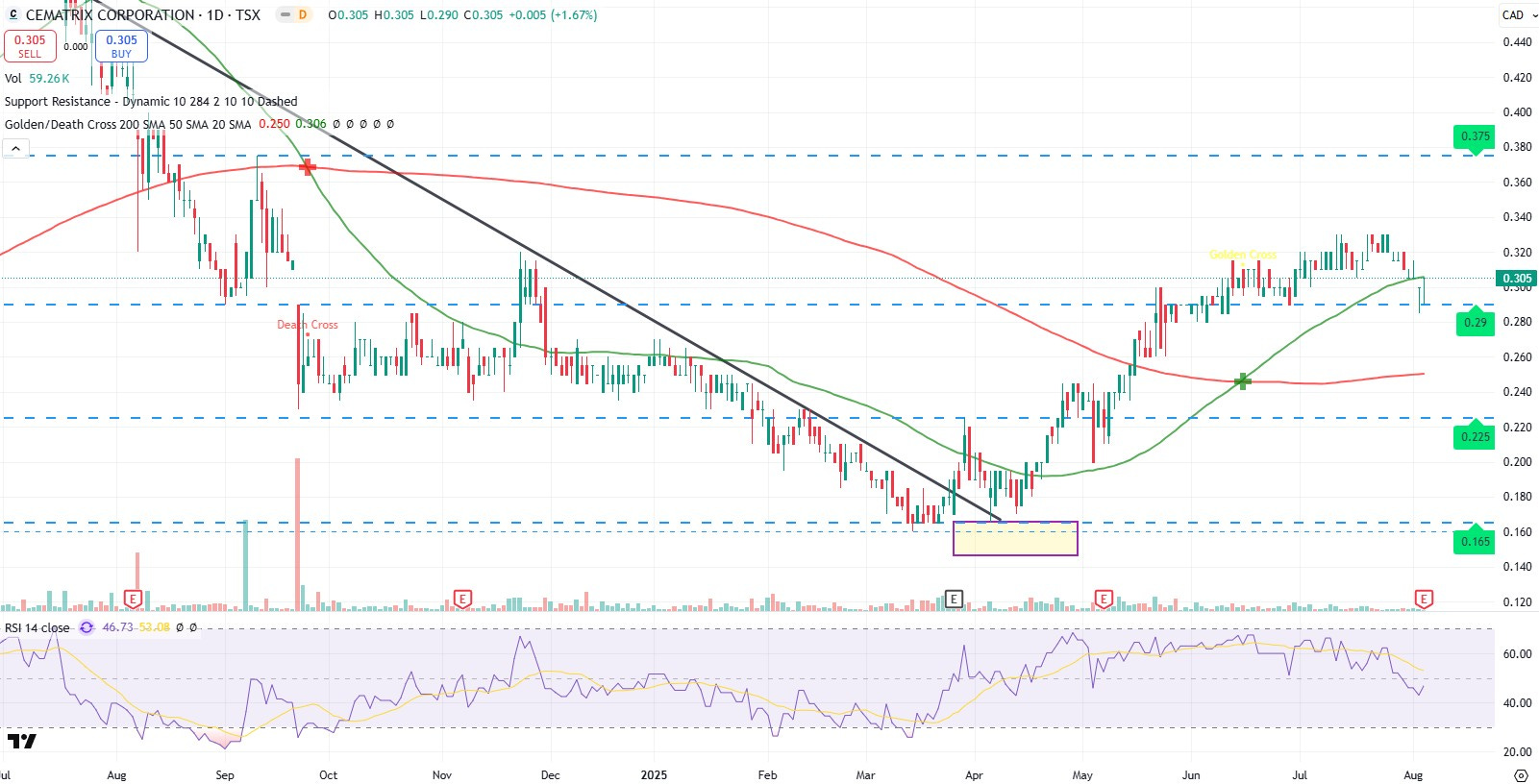The image size is (1539, 784).
Task: Click the +0.005 (+1.67%) change value
Action: click(x=553, y=15)
